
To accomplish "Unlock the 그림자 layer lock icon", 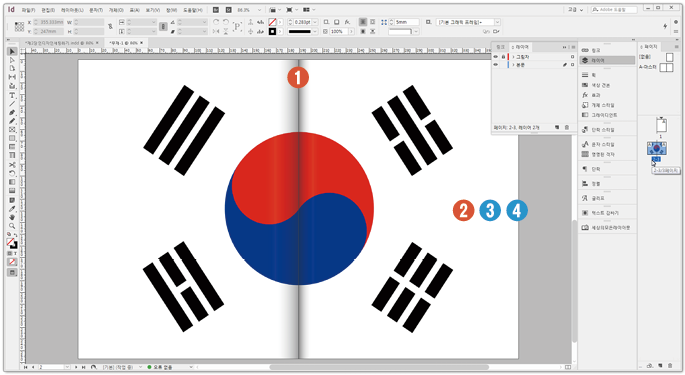I will [x=503, y=57].
